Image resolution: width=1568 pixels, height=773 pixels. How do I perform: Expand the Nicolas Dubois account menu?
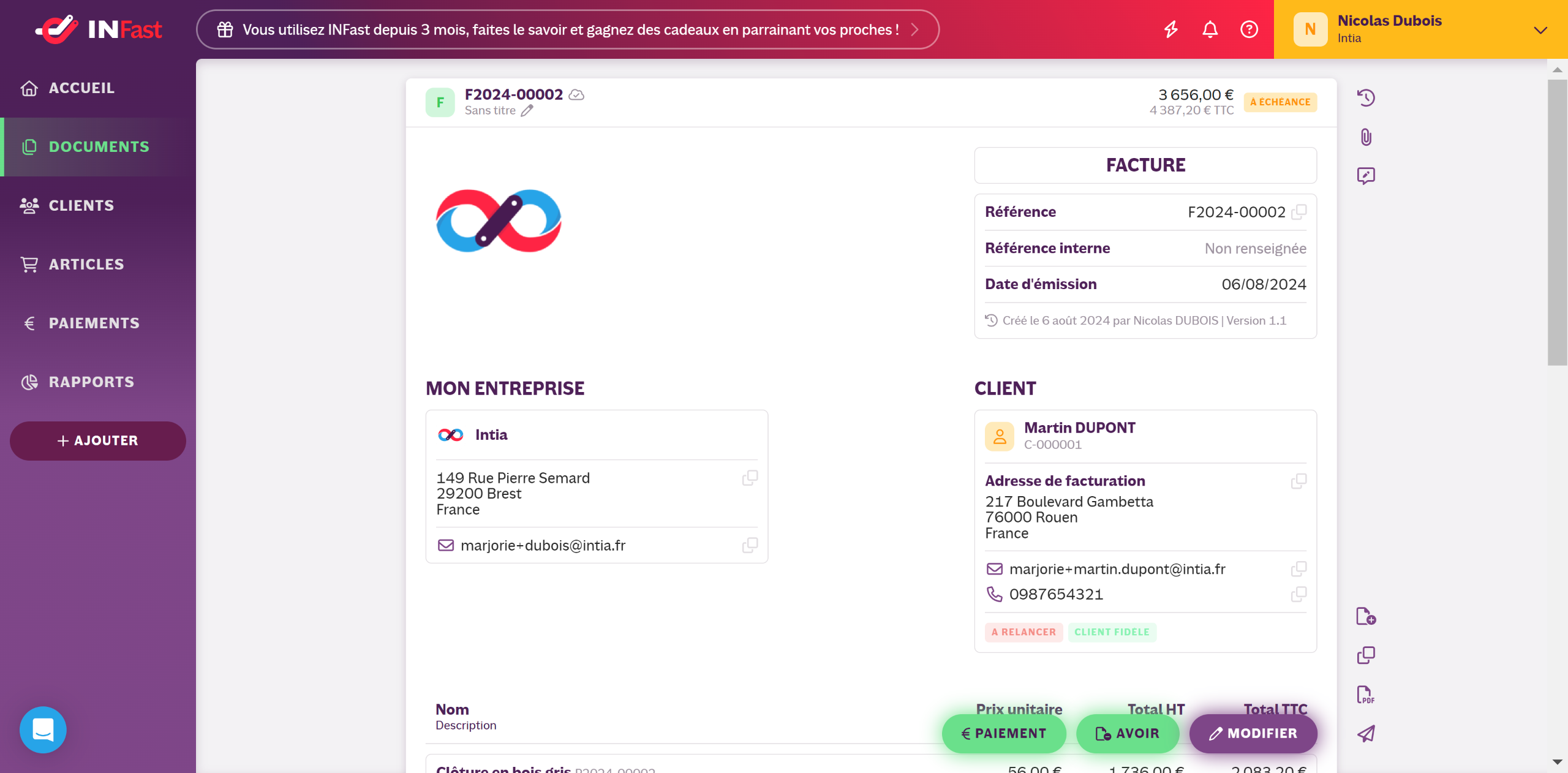point(1540,29)
